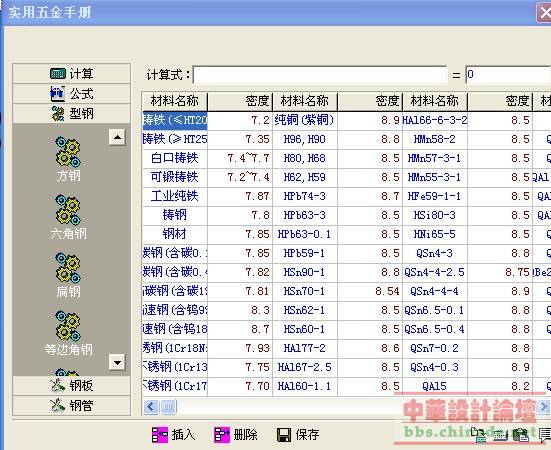The height and width of the screenshot is (450, 551).
Task: Click the horizontal scrollbar thumb
Action: 168,407
